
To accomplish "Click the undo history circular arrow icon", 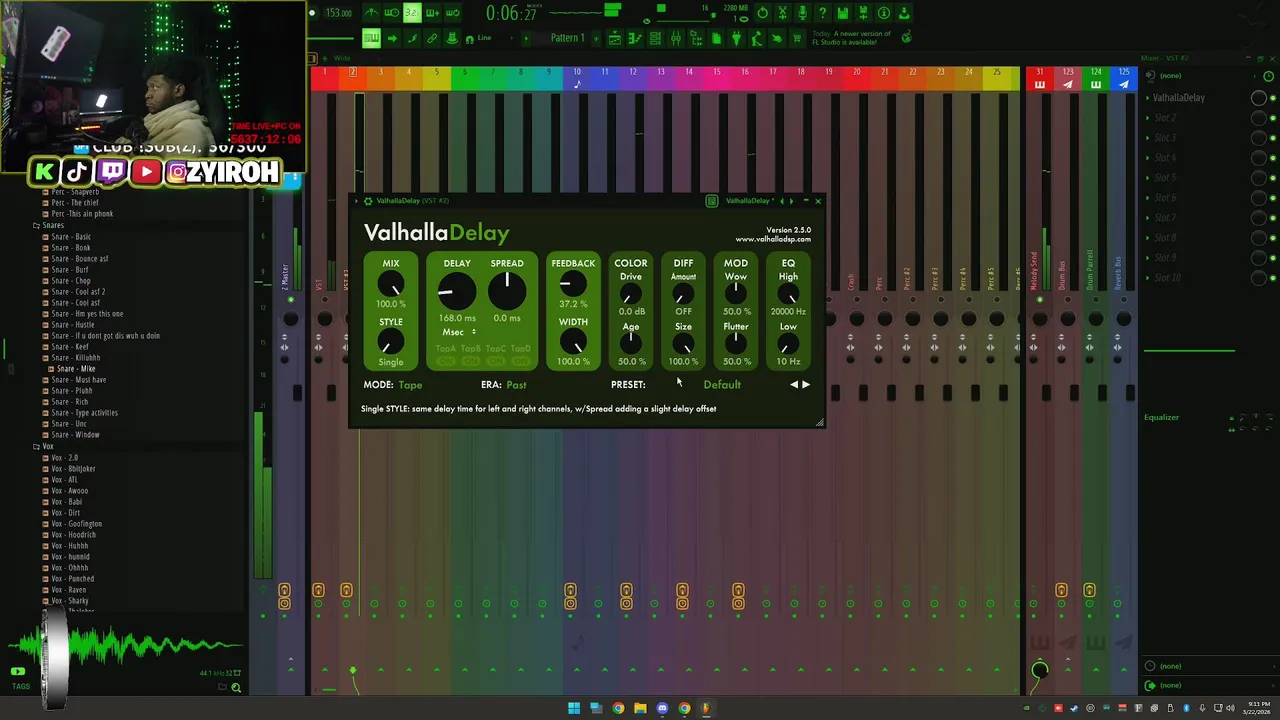I will (x=762, y=13).
